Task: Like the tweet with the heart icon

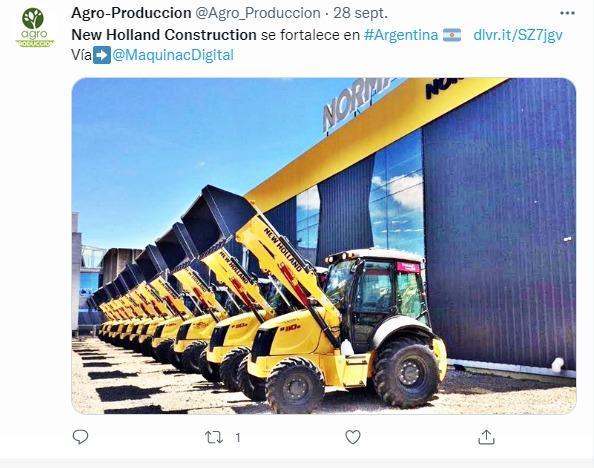Action: pos(353,437)
